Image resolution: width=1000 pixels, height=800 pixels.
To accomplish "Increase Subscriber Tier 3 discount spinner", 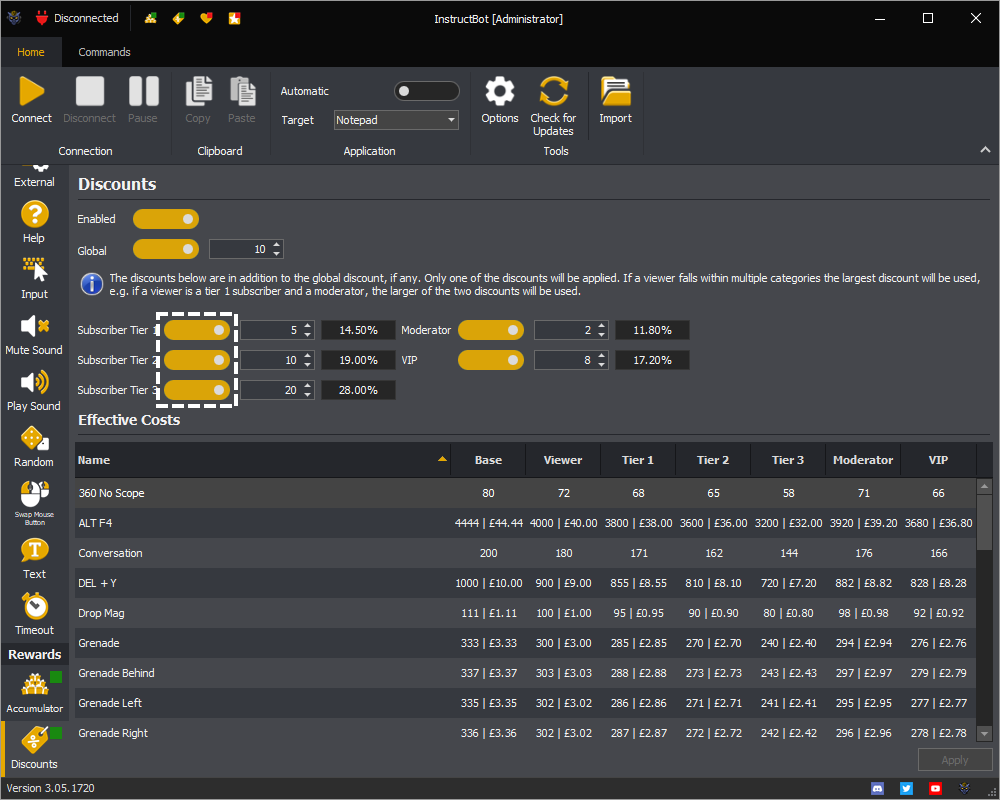I will [307, 385].
